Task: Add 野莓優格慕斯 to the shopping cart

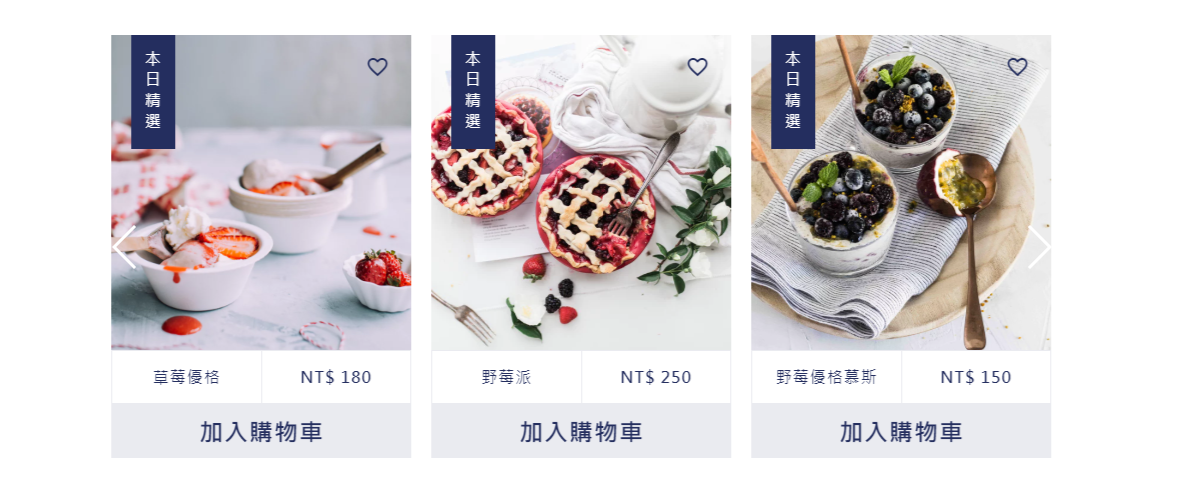Action: [901, 431]
